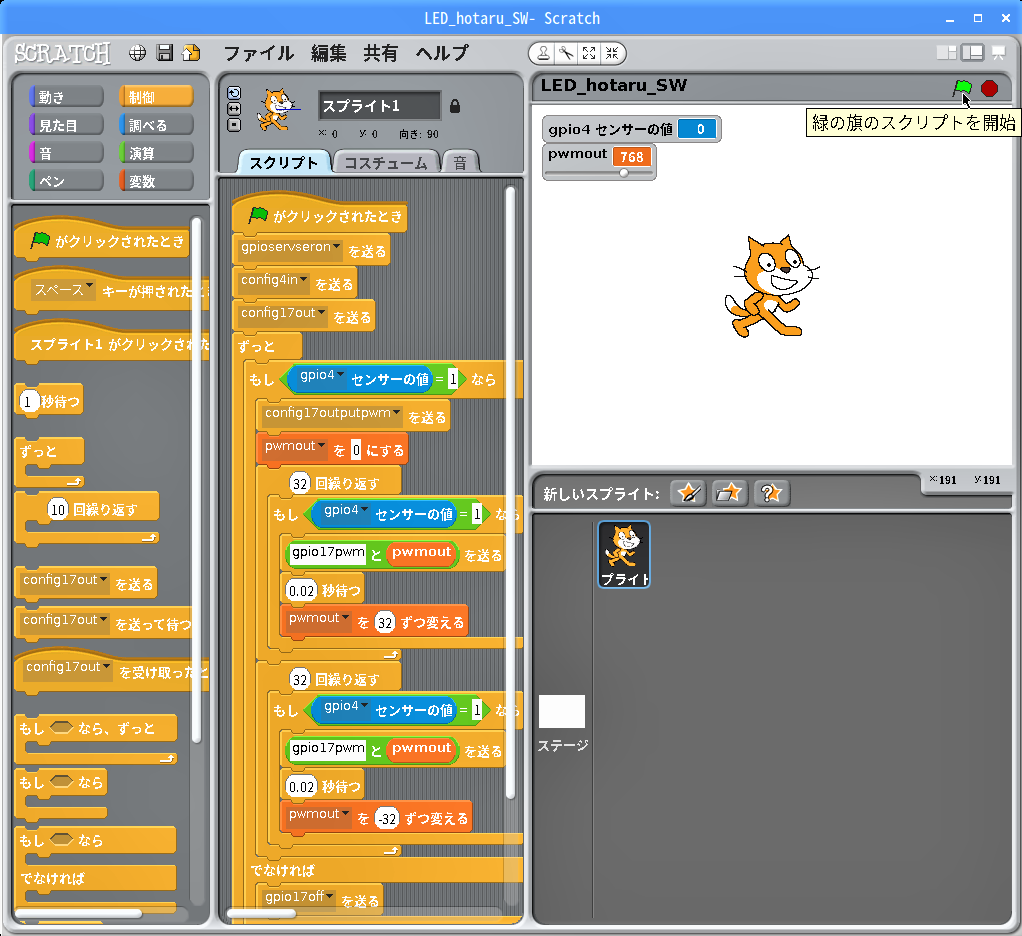Set rotation style to don't rotate
1022x936 pixels.
coord(234,124)
